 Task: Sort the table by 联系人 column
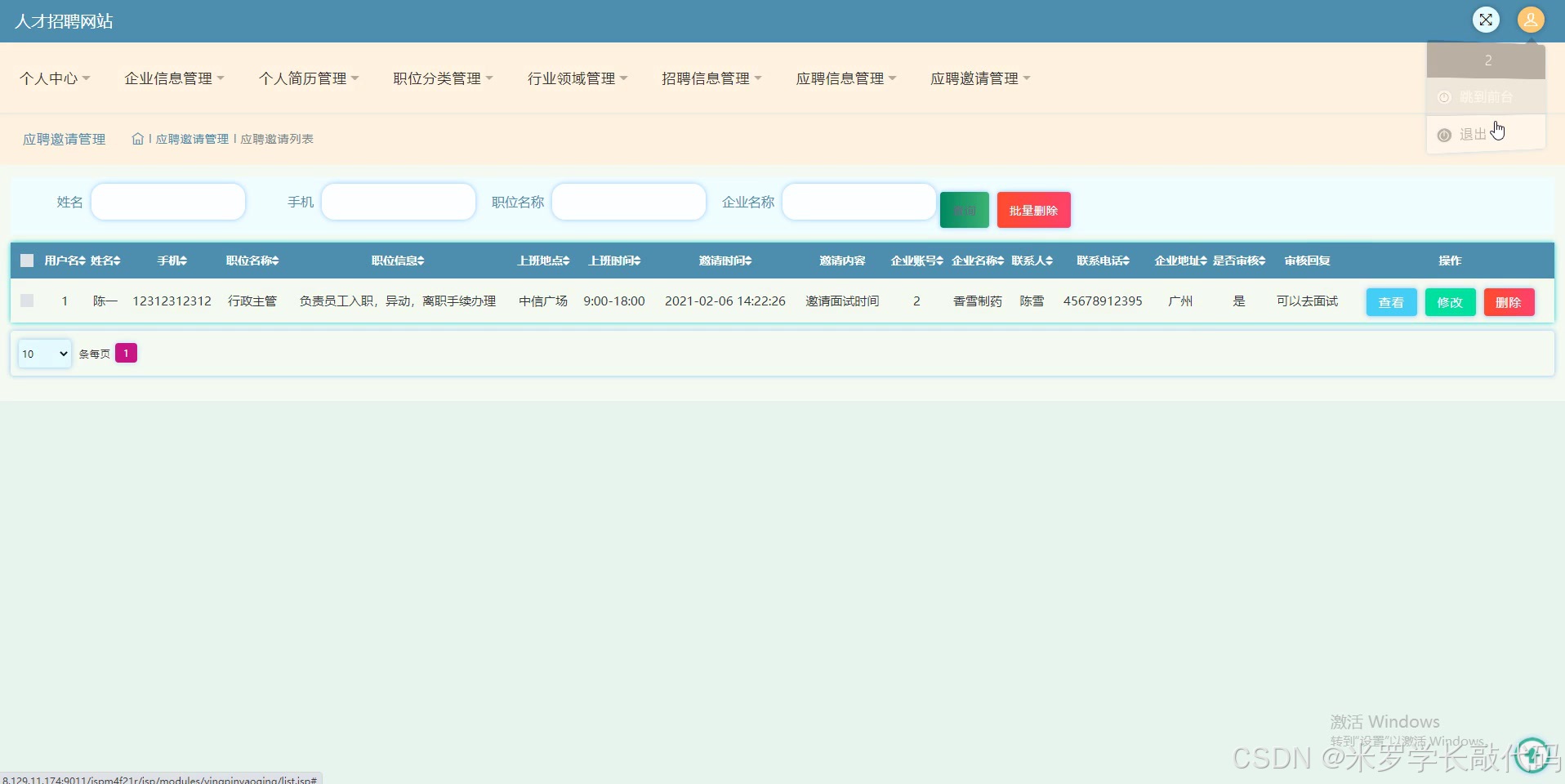1032,261
